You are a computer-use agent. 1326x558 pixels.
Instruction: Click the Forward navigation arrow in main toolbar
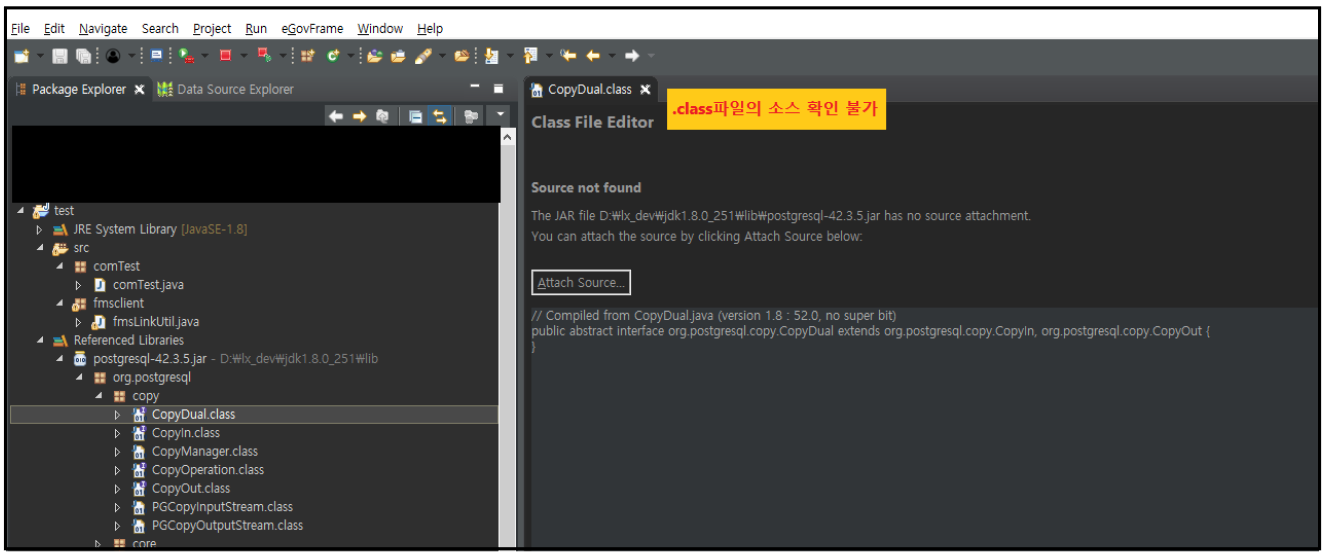632,56
